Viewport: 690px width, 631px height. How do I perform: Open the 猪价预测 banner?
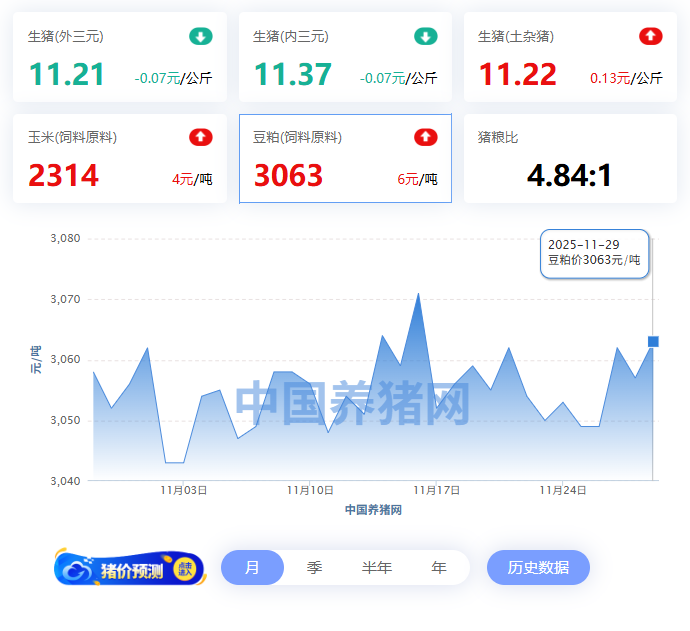pos(130,569)
